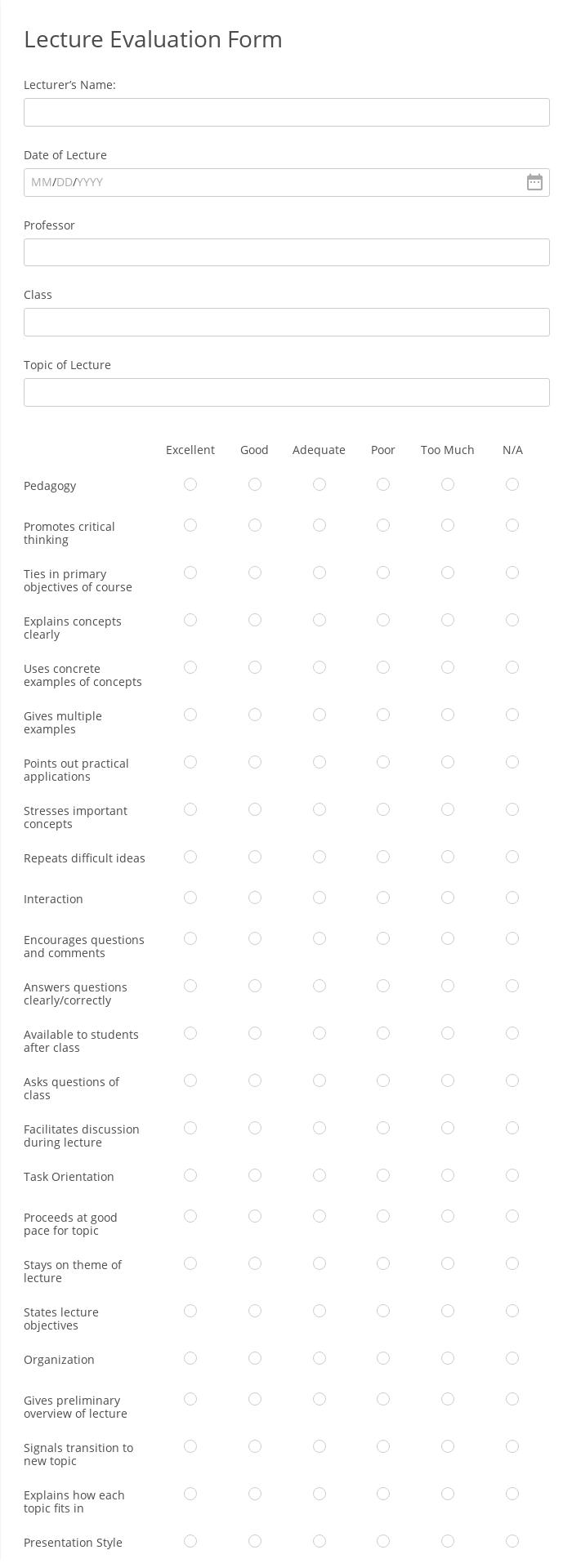This screenshot has width=572, height=1568.
Task: Choose Adequate for Explains concepts clearly
Action: click(x=320, y=620)
